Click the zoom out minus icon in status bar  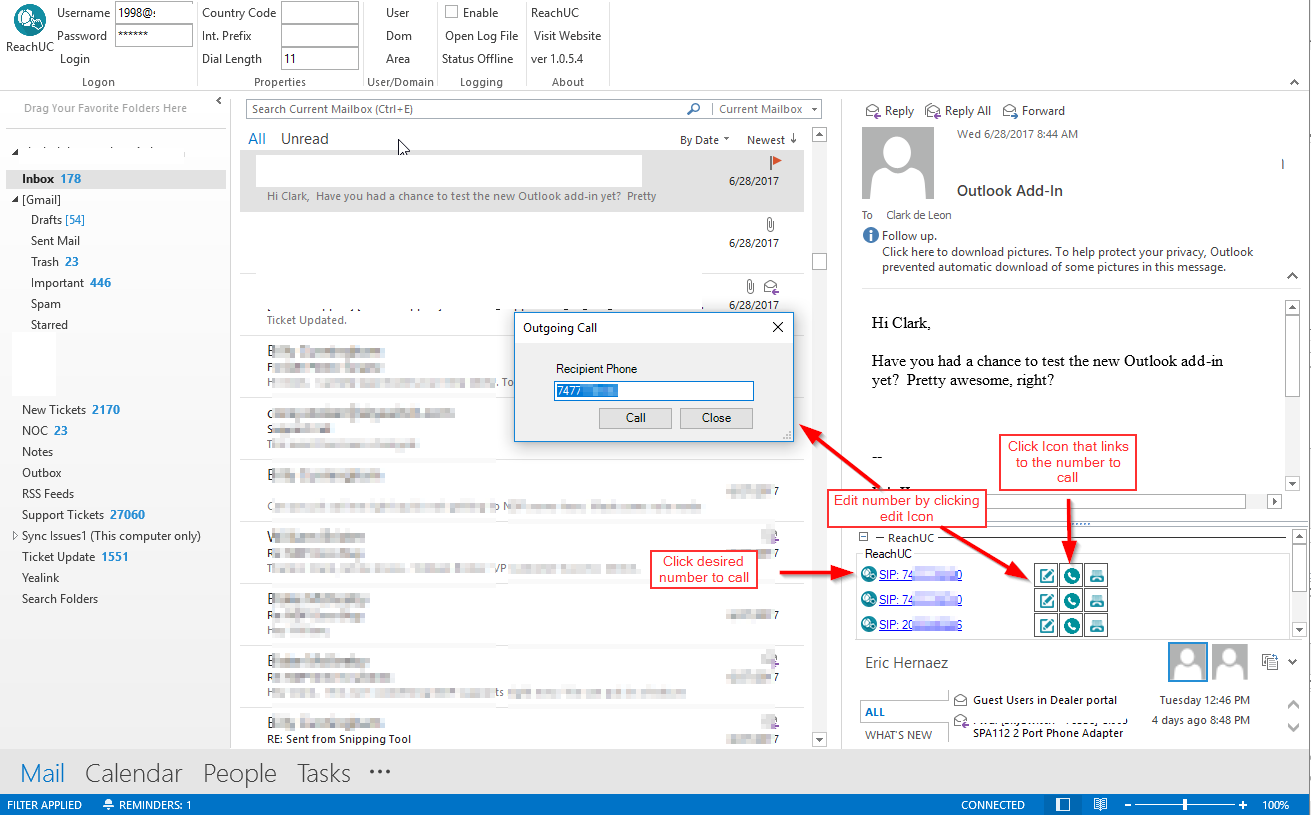point(1129,805)
